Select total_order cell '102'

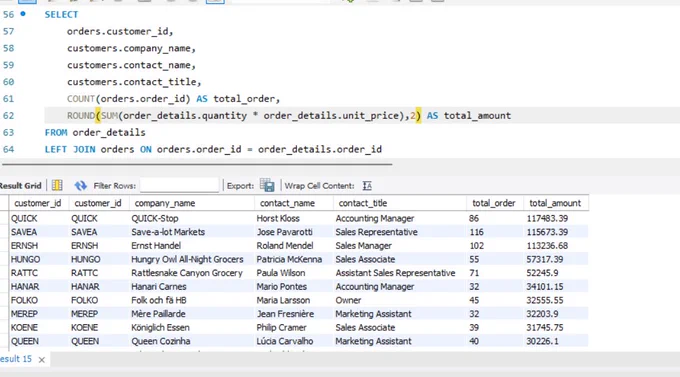tap(476, 246)
